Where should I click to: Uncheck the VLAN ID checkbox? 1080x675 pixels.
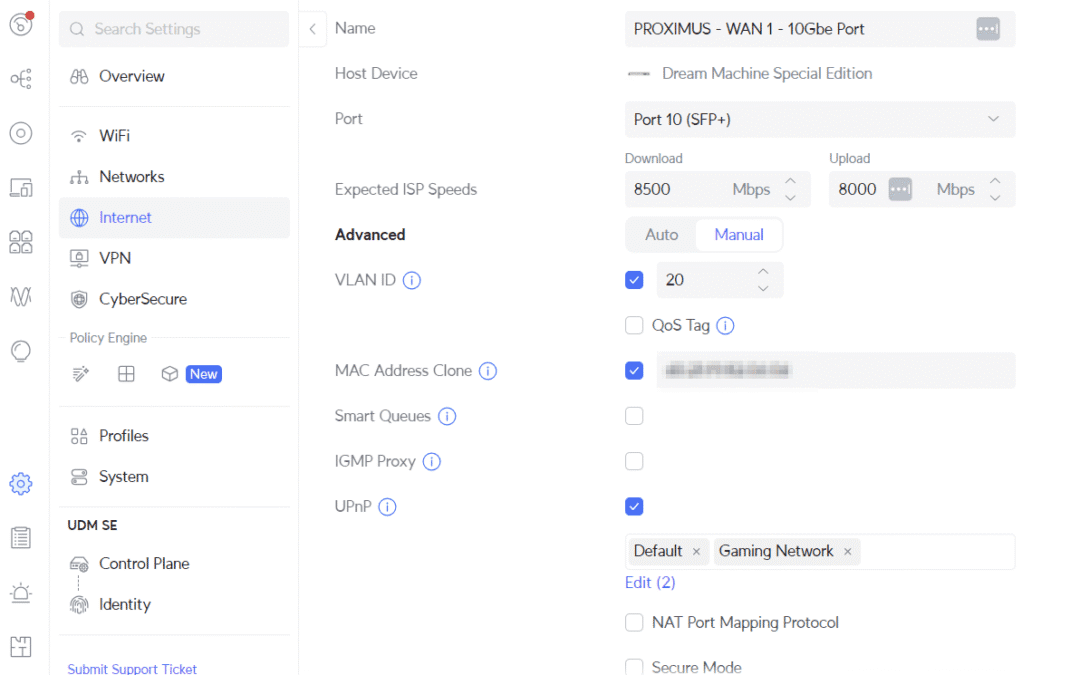(x=634, y=280)
